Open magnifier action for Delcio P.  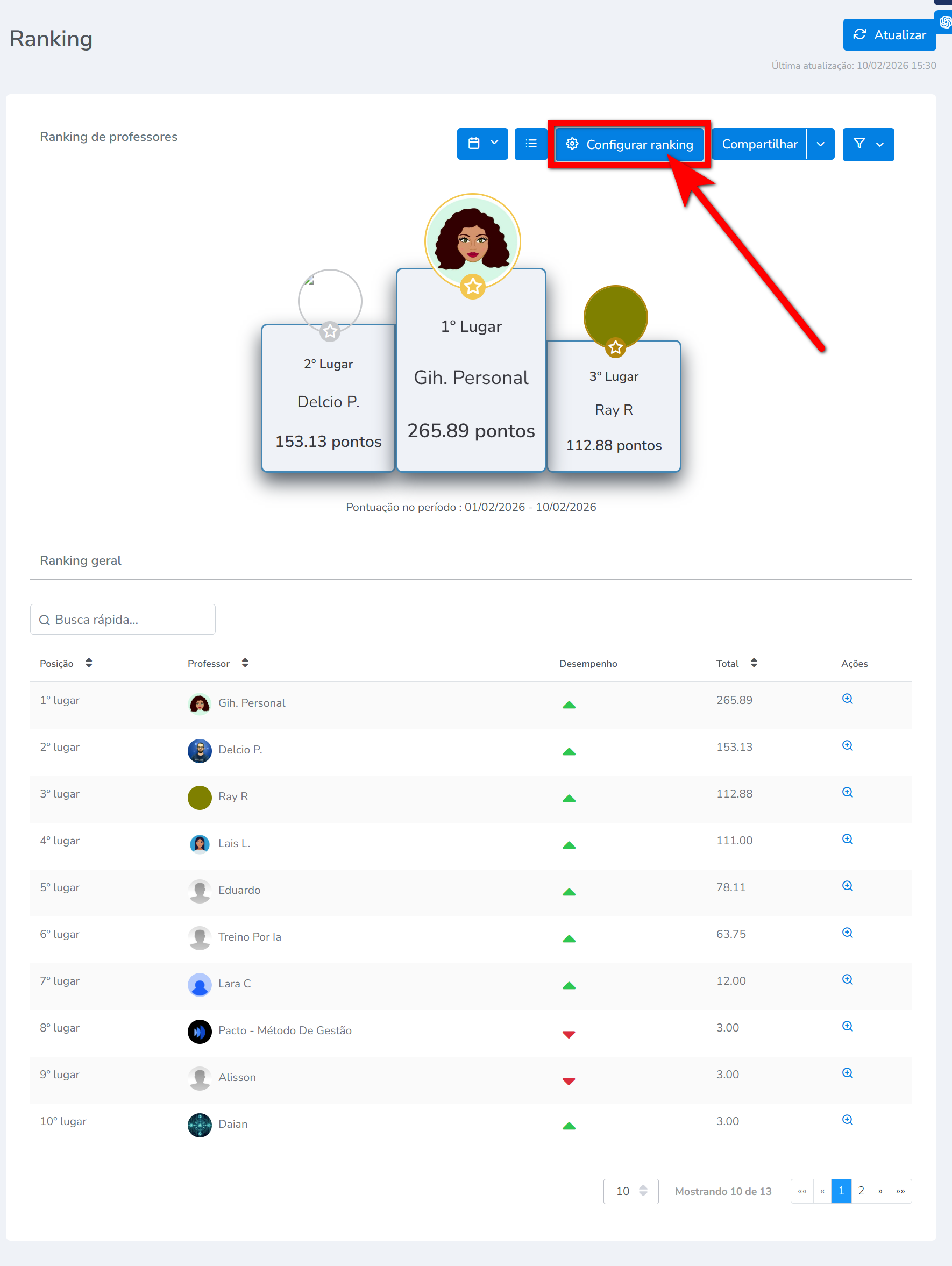click(x=847, y=746)
